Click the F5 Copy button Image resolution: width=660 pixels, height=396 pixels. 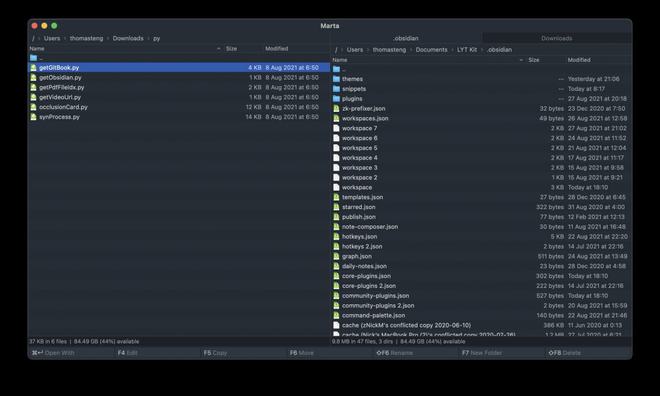click(215, 353)
